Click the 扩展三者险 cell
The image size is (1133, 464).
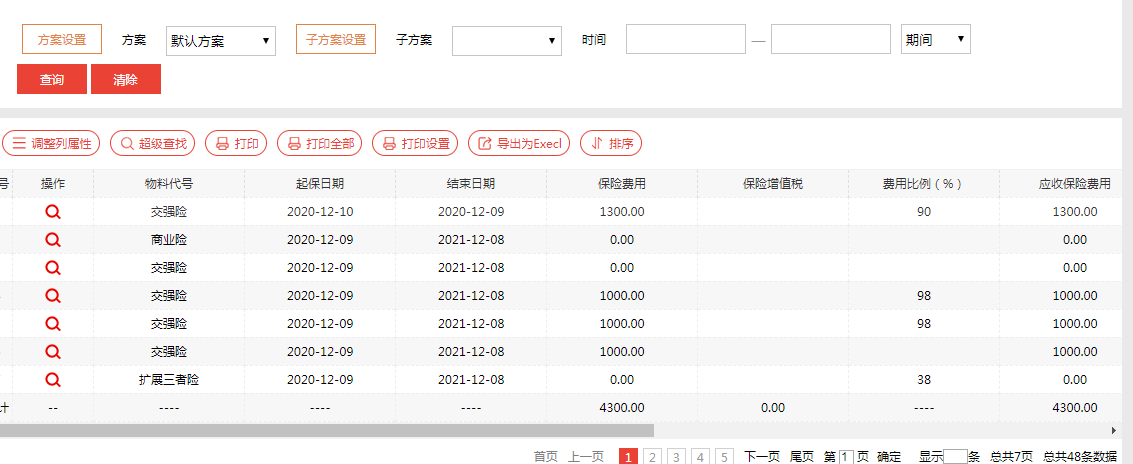point(169,379)
